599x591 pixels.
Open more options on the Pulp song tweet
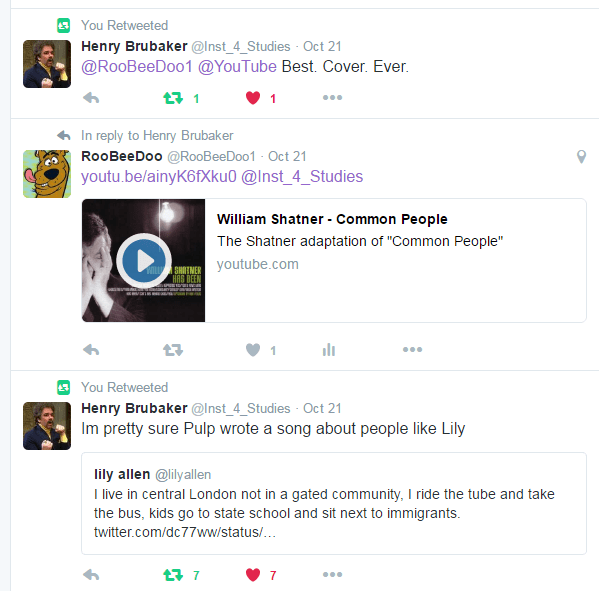click(x=332, y=575)
